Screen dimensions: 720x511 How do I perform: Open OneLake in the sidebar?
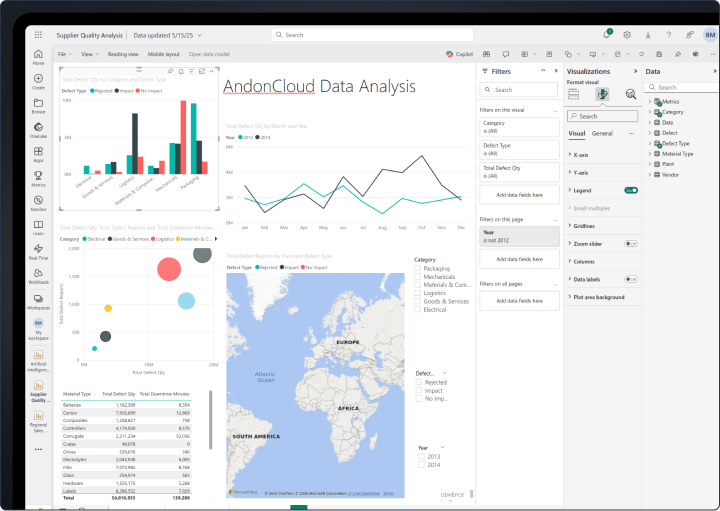(38, 130)
